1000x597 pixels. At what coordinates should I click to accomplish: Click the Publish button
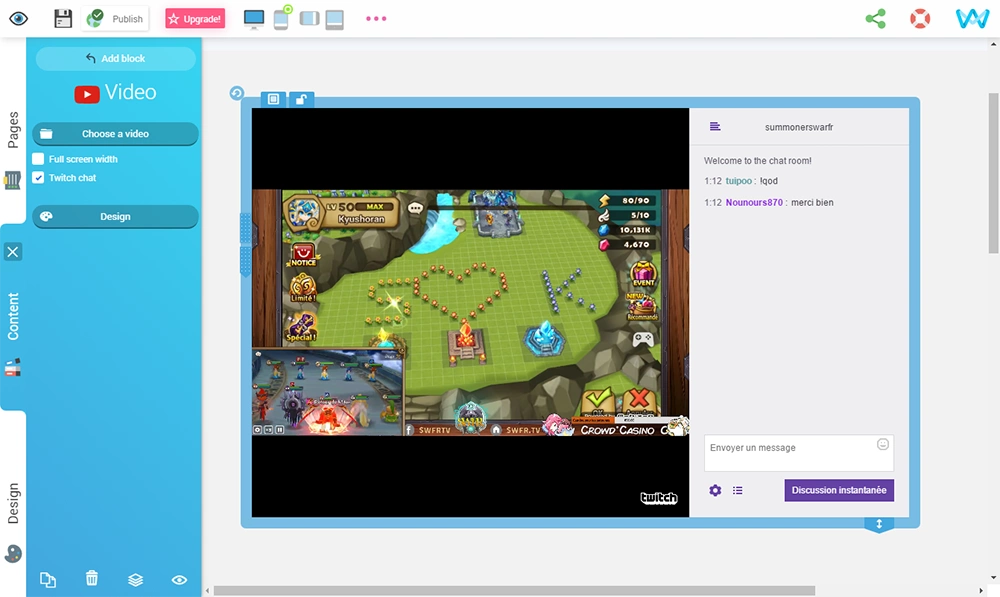(x=115, y=18)
